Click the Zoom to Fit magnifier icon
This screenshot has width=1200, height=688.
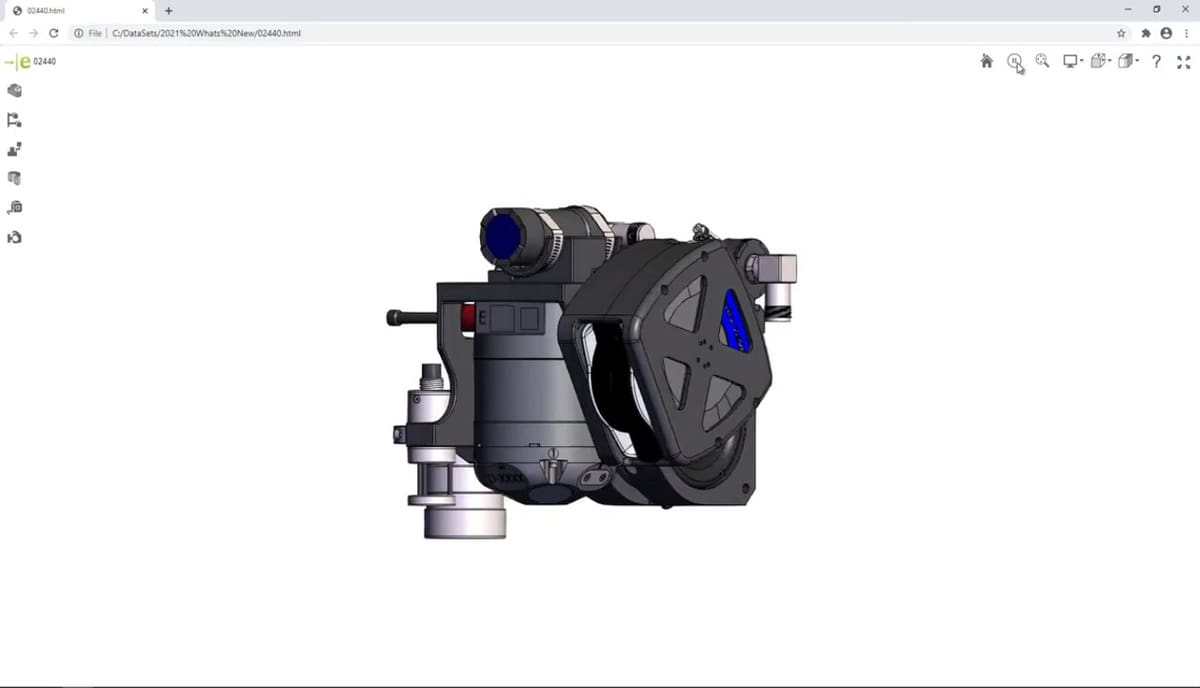[1042, 61]
